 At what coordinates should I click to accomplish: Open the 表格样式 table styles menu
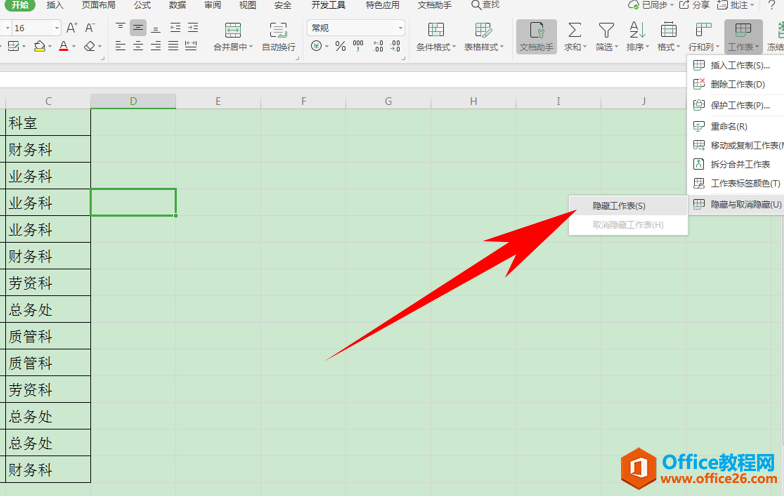484,36
